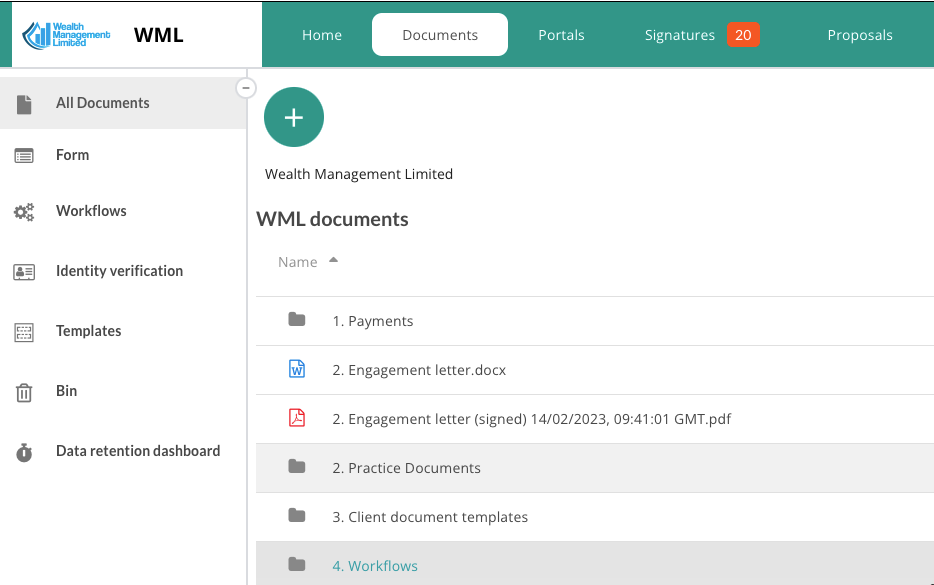Image resolution: width=934 pixels, height=585 pixels.
Task: Select Home in the top navigation
Action: pos(321,34)
